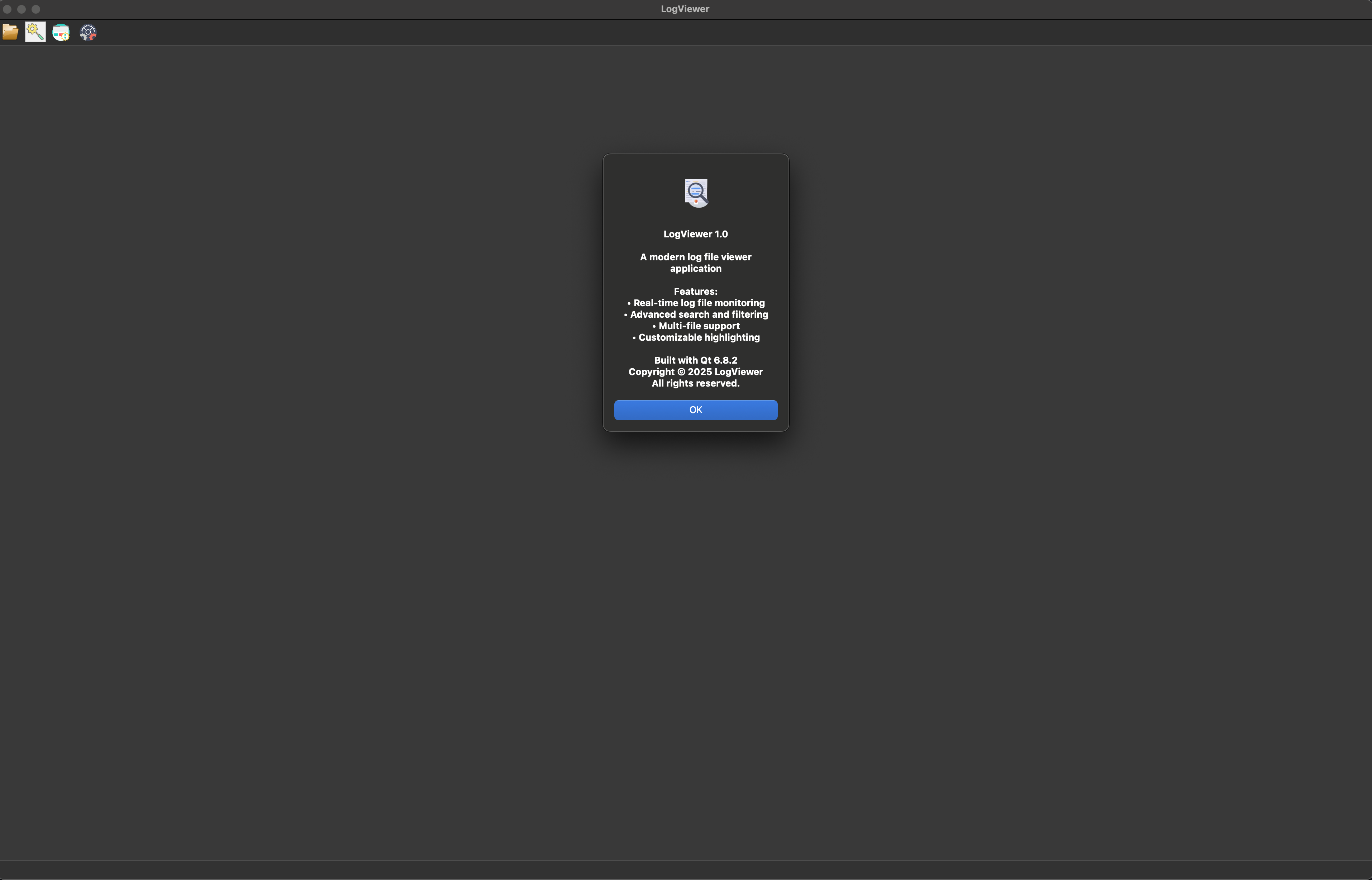
Task: Click the 'Multi-file support' feature line
Action: click(x=695, y=326)
